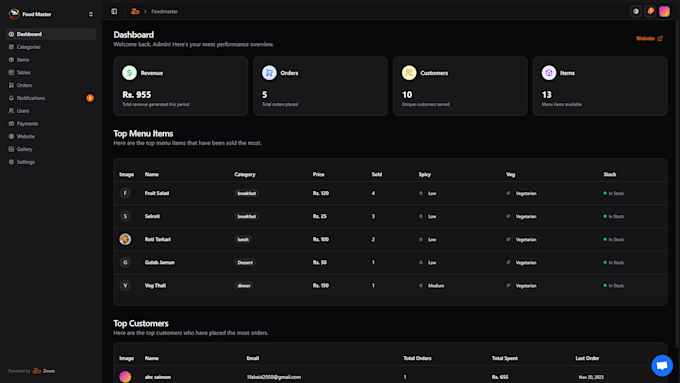The height and width of the screenshot is (383, 680).
Task: Open the blue chat support bubble
Action: point(662,366)
